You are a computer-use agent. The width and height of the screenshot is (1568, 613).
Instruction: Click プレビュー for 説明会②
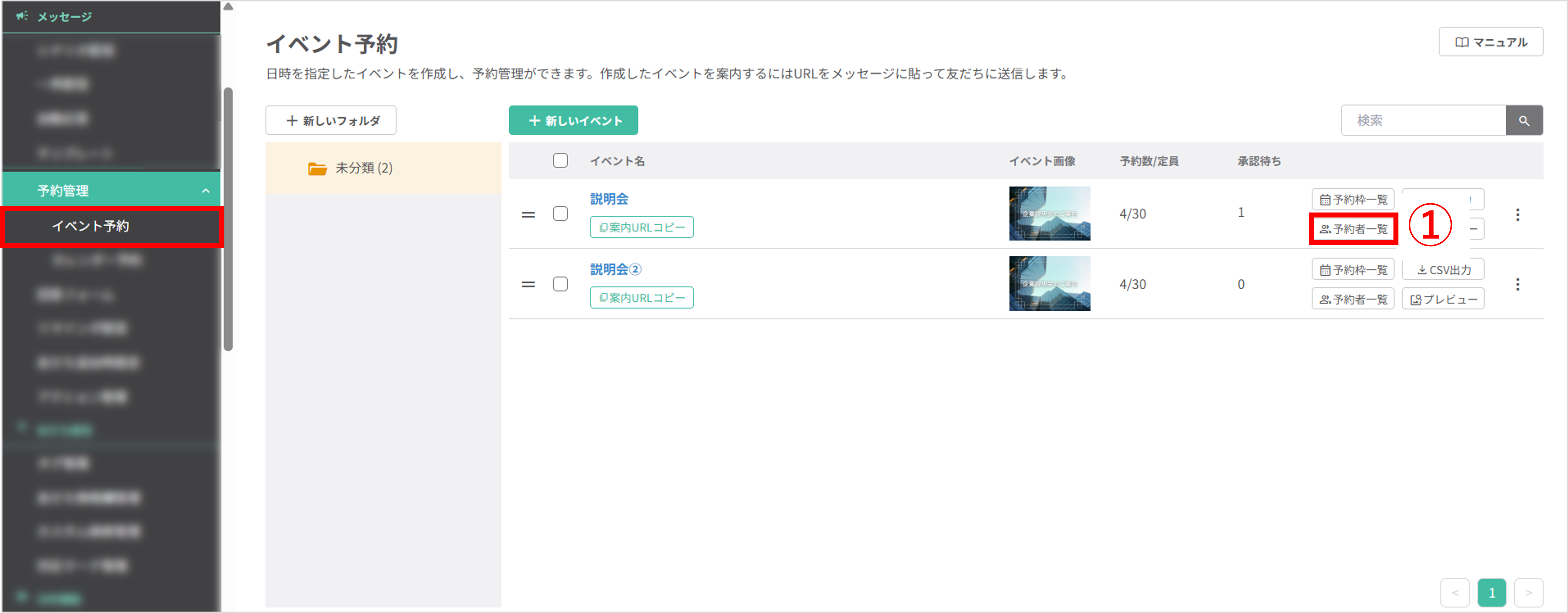click(x=1443, y=300)
